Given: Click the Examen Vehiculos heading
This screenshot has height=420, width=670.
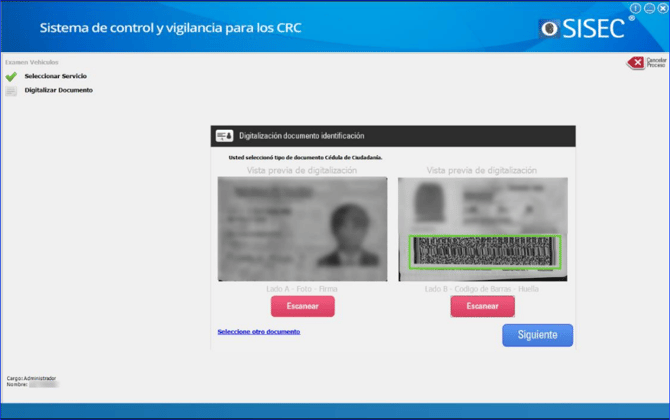Looking at the screenshot, I should (x=32, y=62).
